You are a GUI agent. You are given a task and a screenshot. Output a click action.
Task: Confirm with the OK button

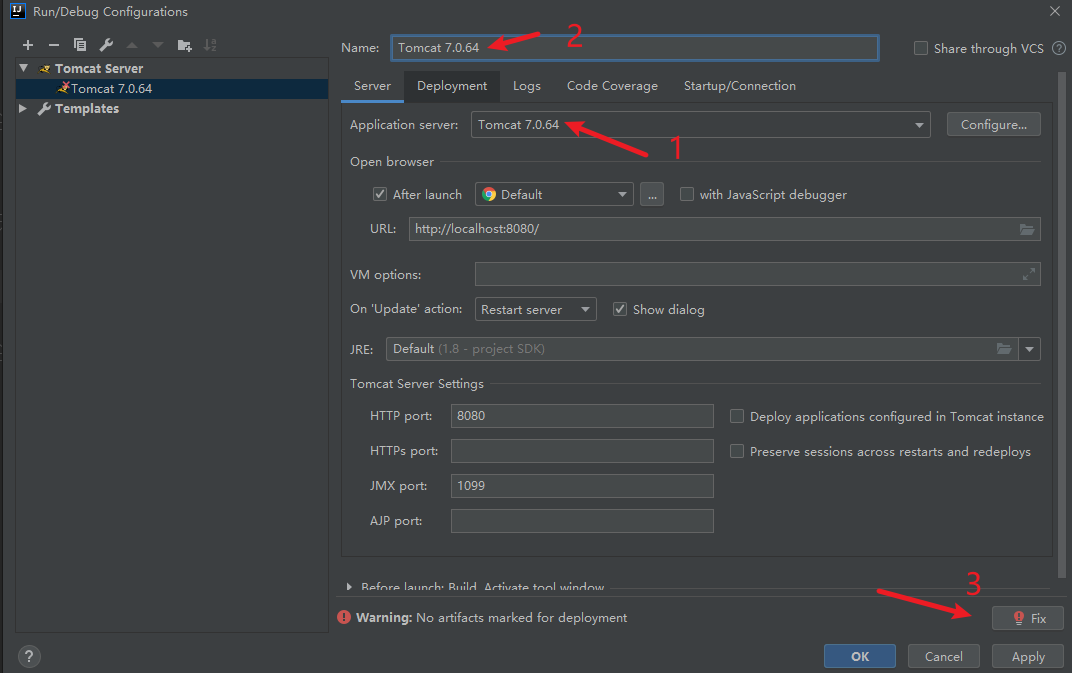[860, 657]
